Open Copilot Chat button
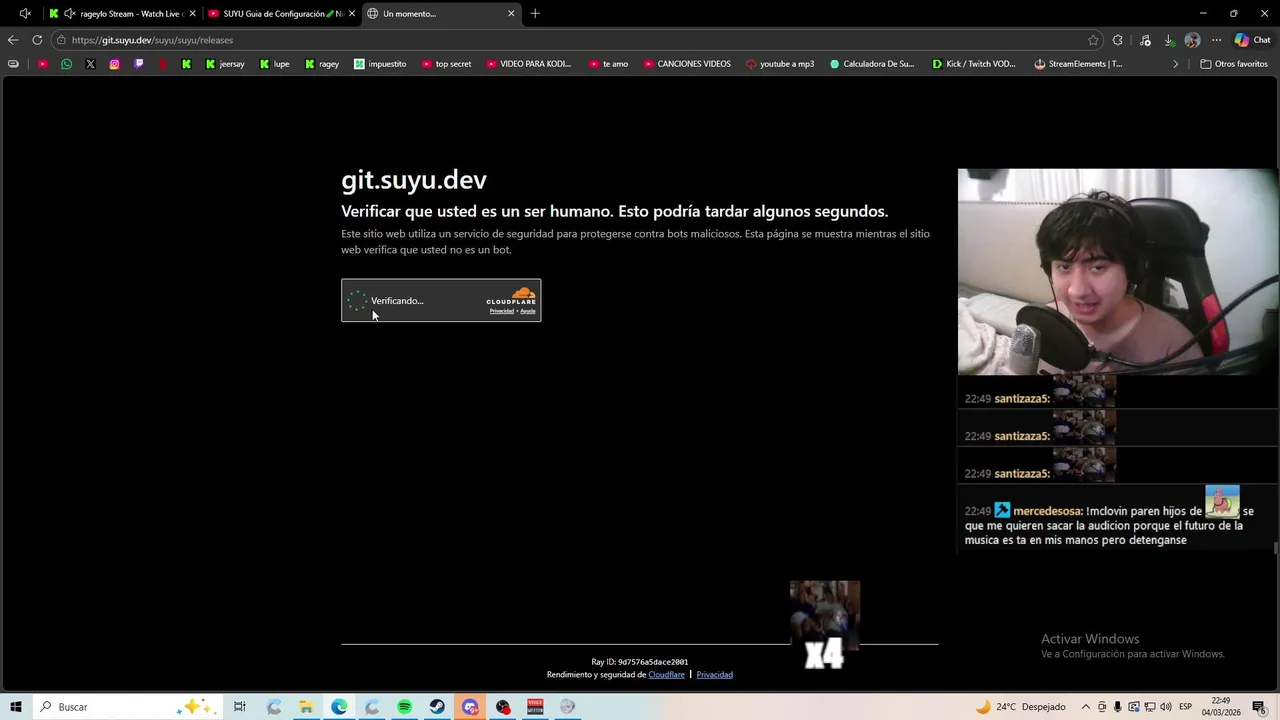Image resolution: width=1280 pixels, height=720 pixels. coord(1252,40)
